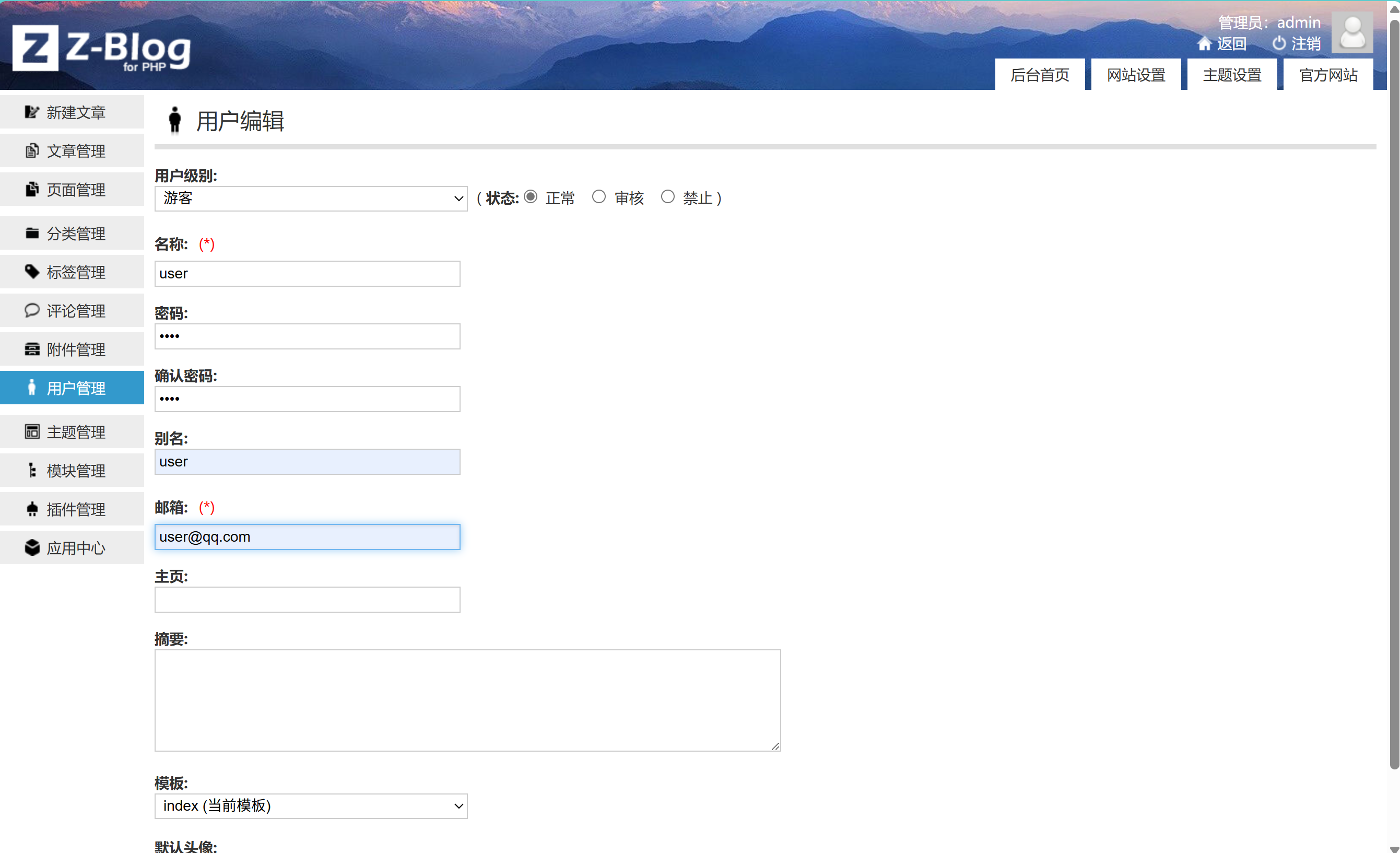Open the 用户级别 dropdown showing 游客
Screen dimensions: 1400x853
click(x=310, y=198)
